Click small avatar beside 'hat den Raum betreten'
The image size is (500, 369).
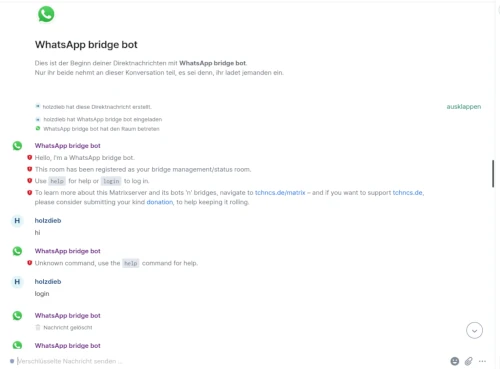38,128
